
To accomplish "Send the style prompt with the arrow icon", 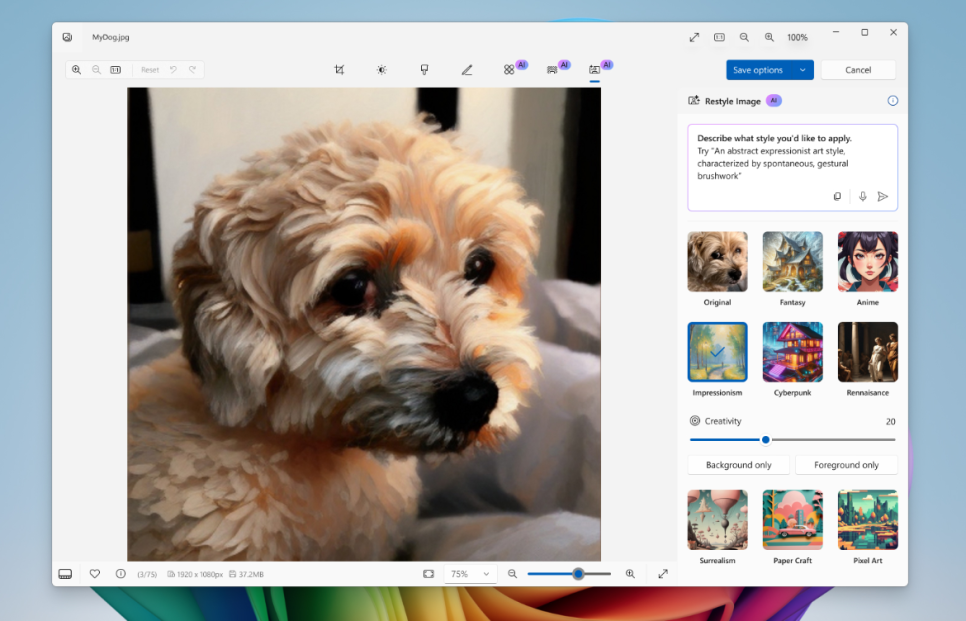I will (x=883, y=196).
